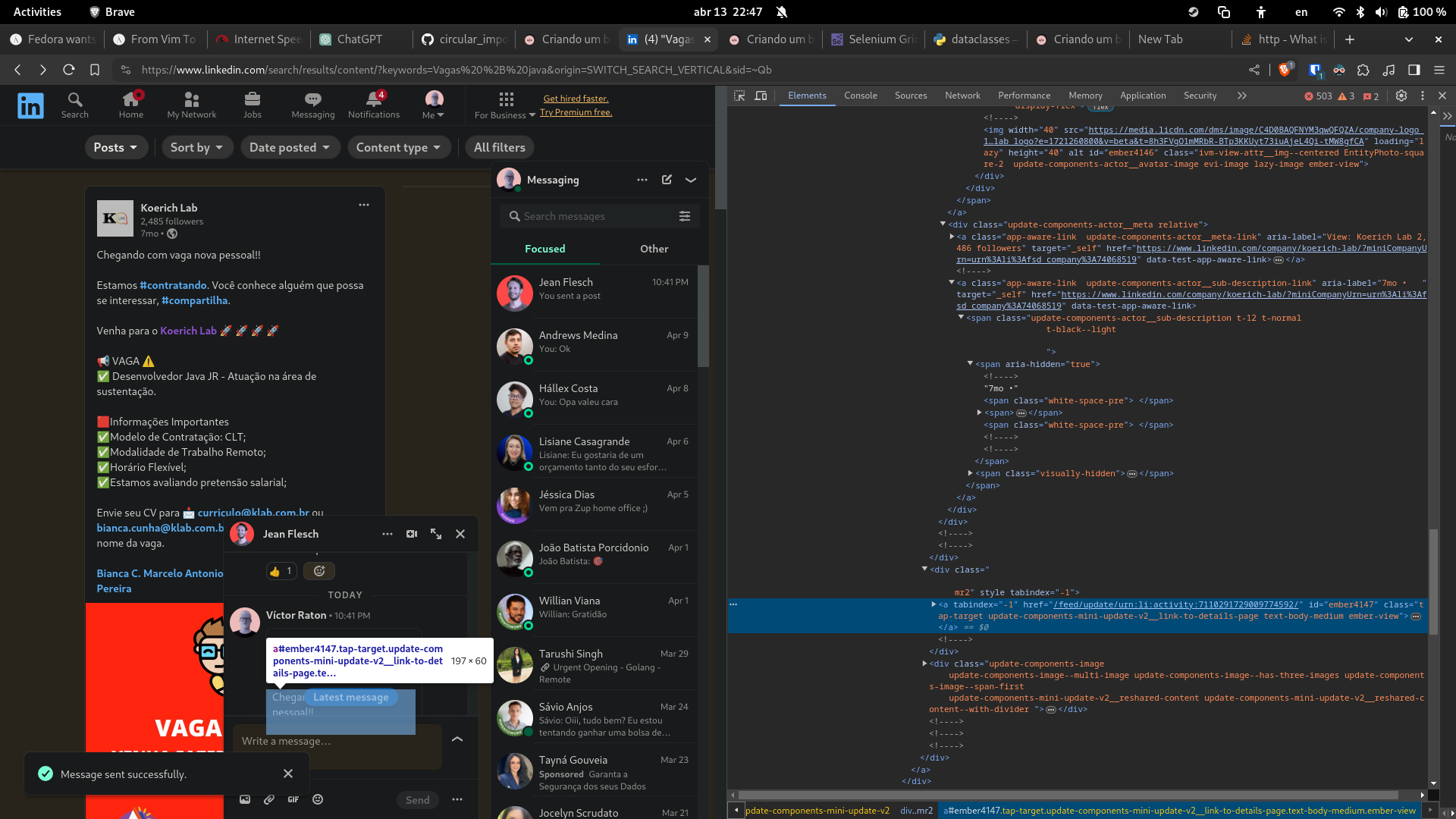Expand selected anchor ember4147 node
The height and width of the screenshot is (819, 1456).
(934, 604)
